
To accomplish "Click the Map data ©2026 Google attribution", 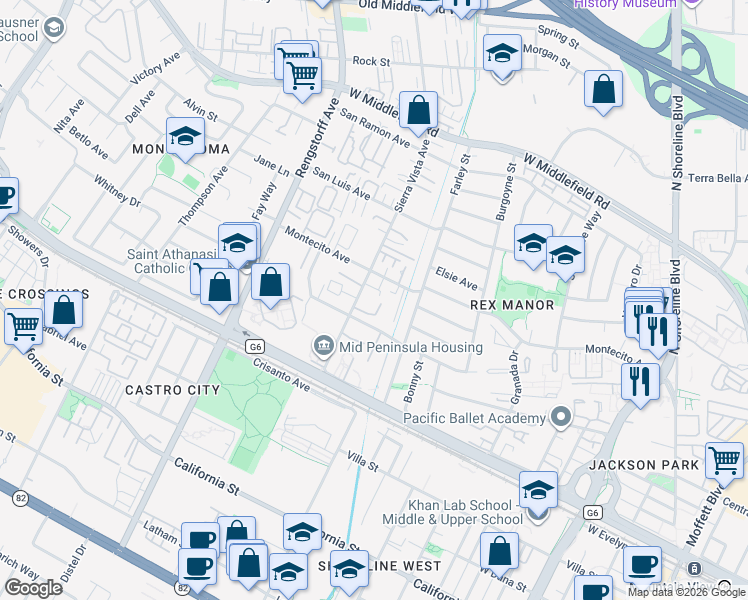I will click(x=686, y=593).
